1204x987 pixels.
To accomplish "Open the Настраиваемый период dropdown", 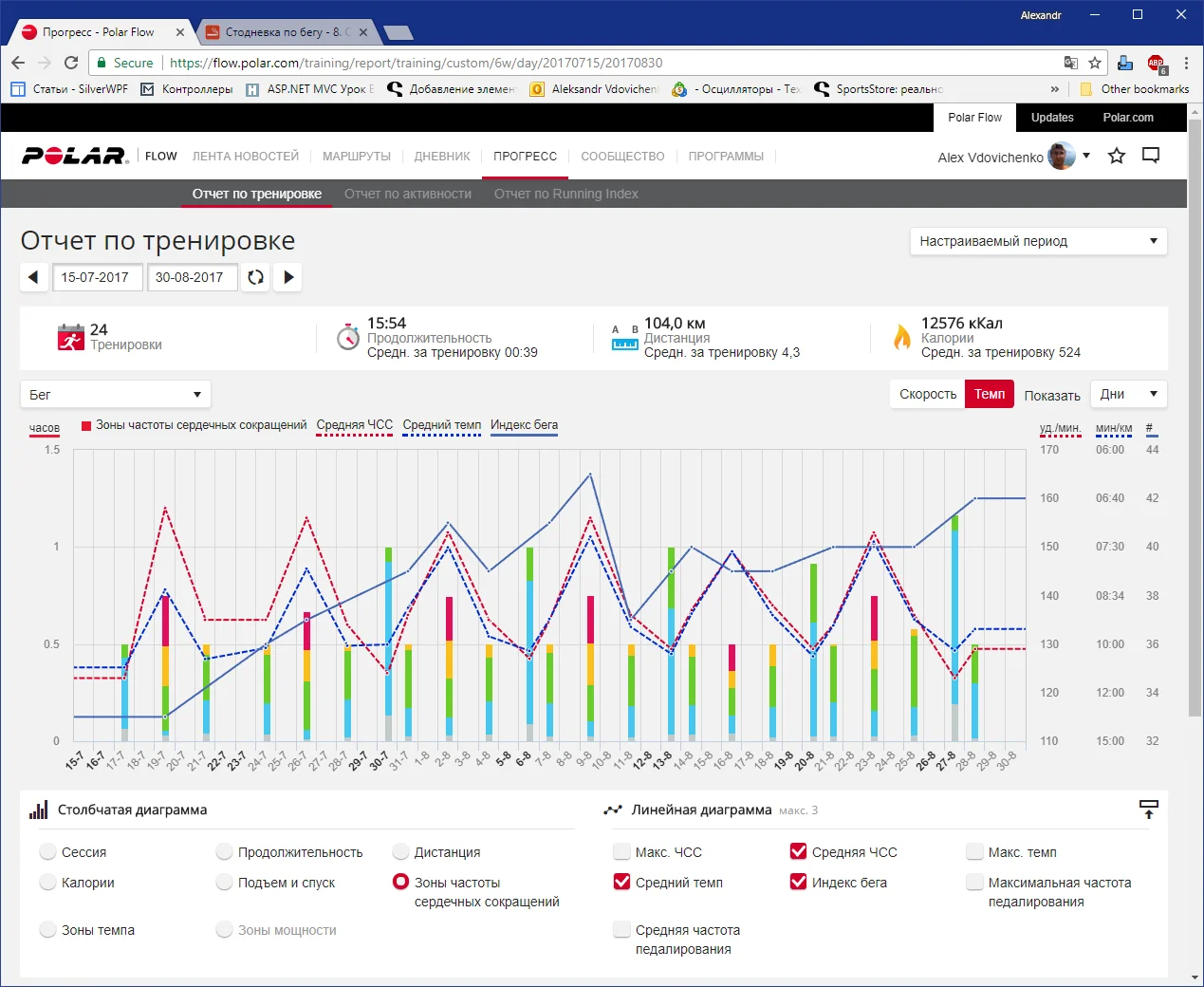I will 1038,241.
